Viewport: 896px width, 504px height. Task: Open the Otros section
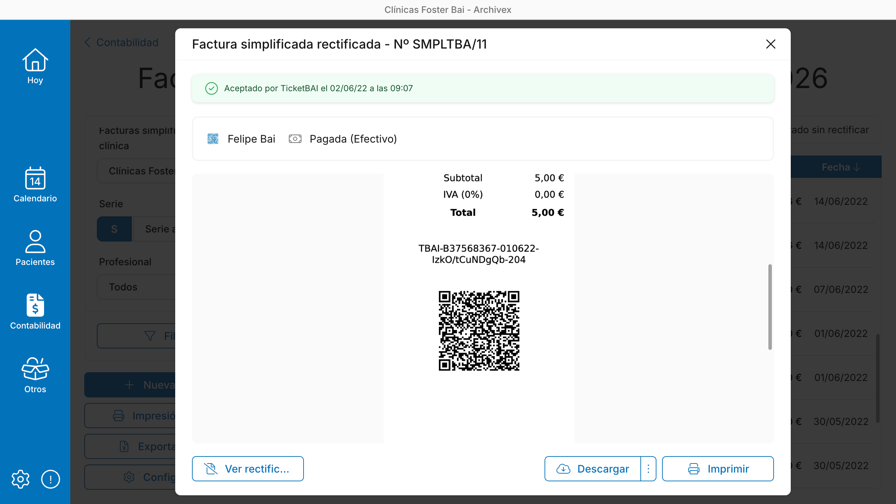(35, 375)
